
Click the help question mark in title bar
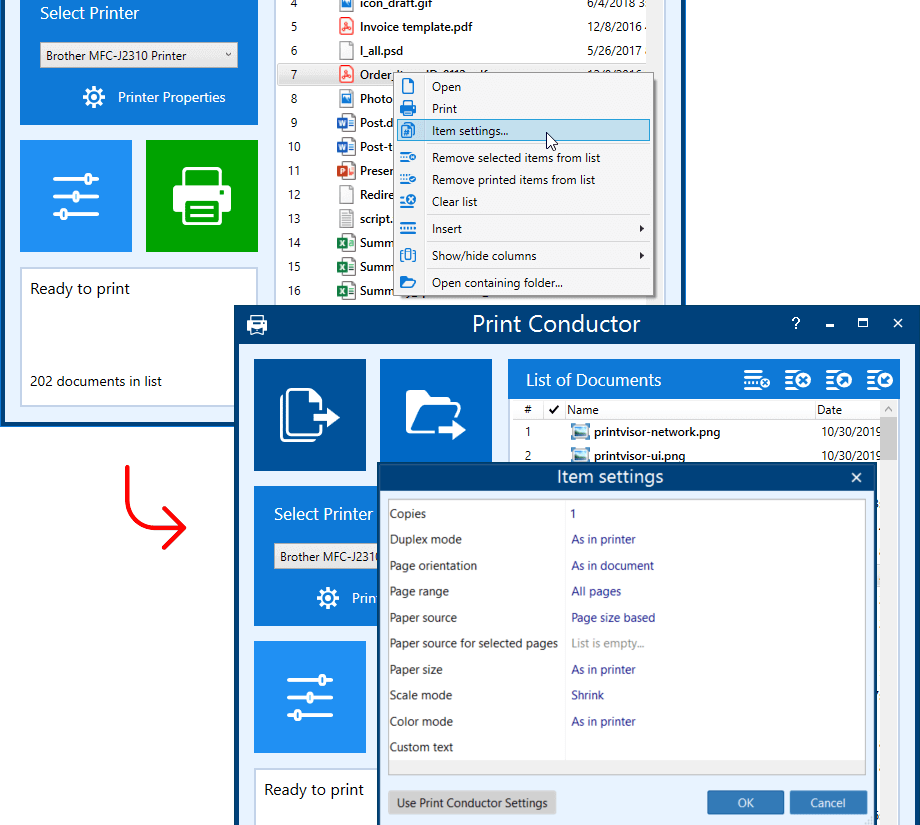pos(796,323)
